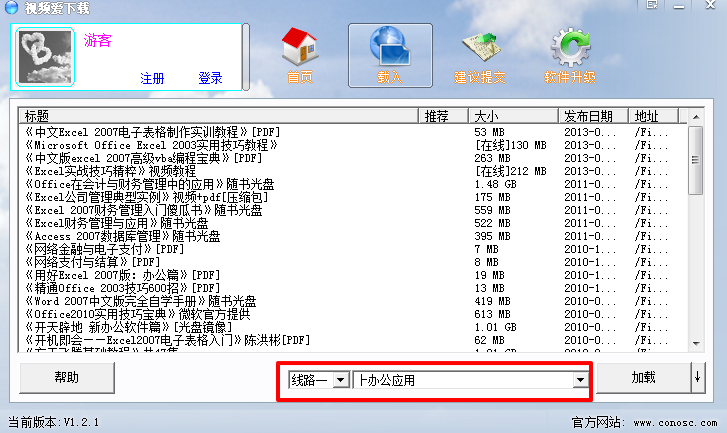Expand the 办公应用 category dropdown
The width and height of the screenshot is (727, 433).
580,380
